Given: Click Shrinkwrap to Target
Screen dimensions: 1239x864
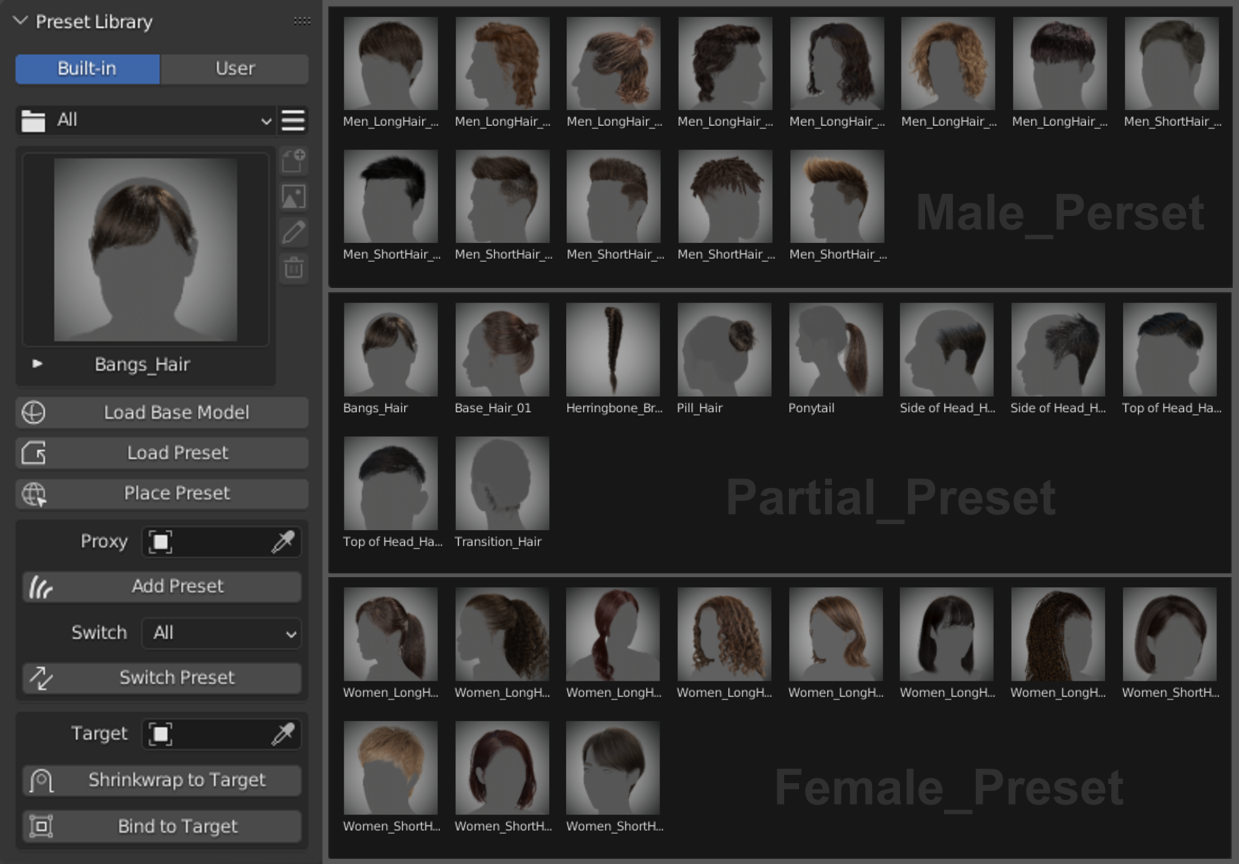Looking at the screenshot, I should tap(161, 780).
